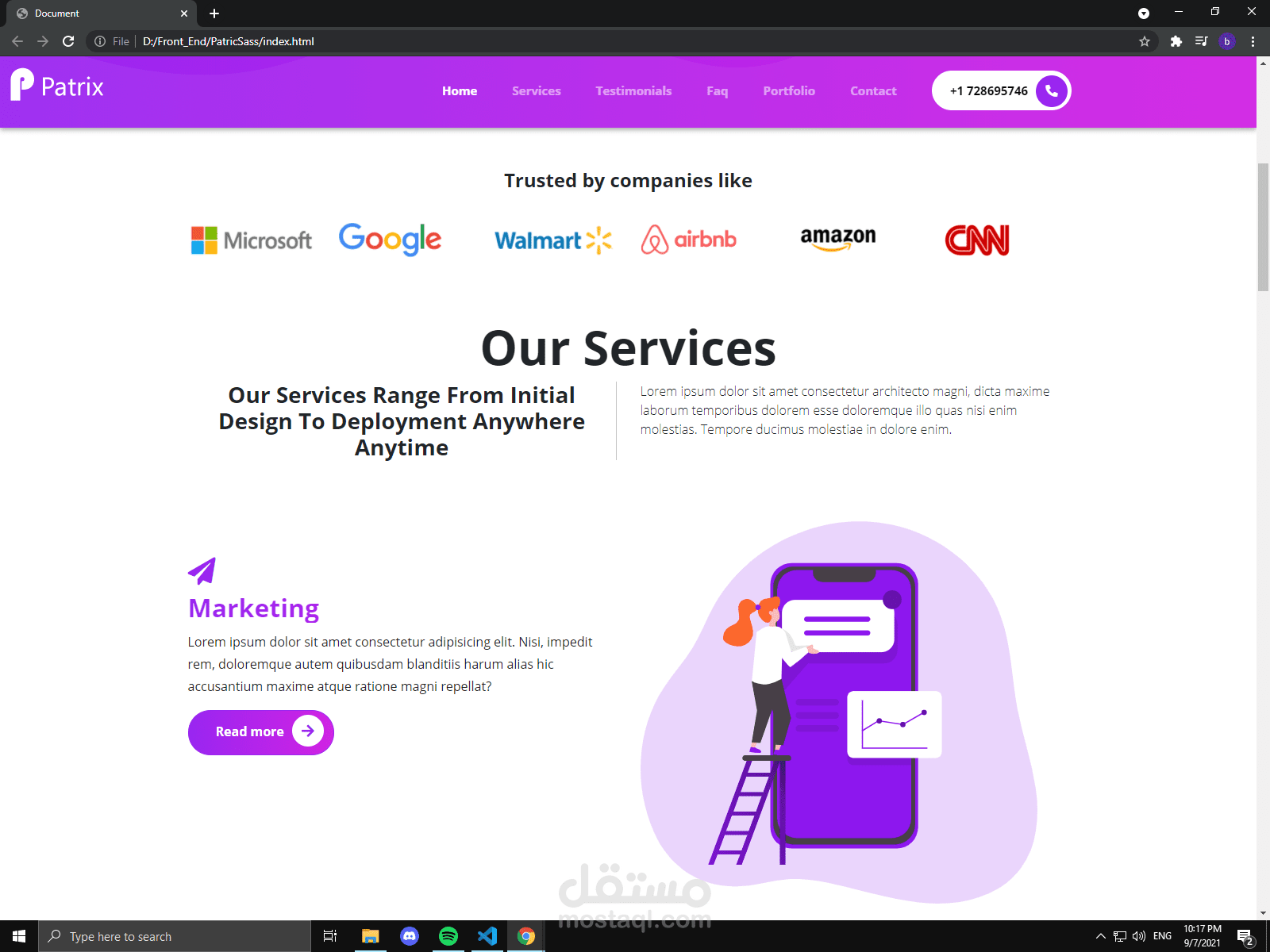Select the Portfolio nav link

(x=789, y=90)
